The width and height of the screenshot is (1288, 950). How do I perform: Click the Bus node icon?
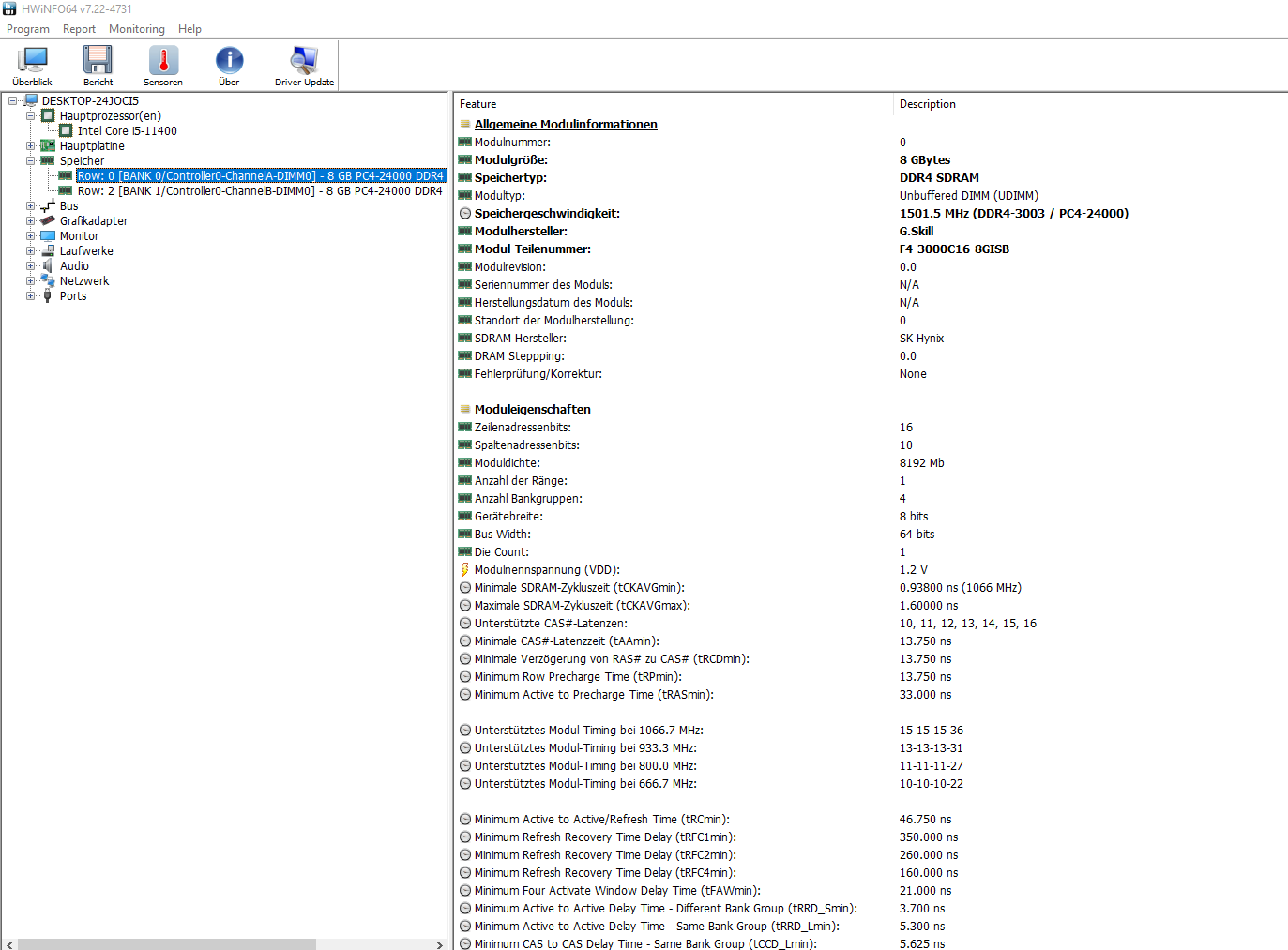(x=48, y=205)
